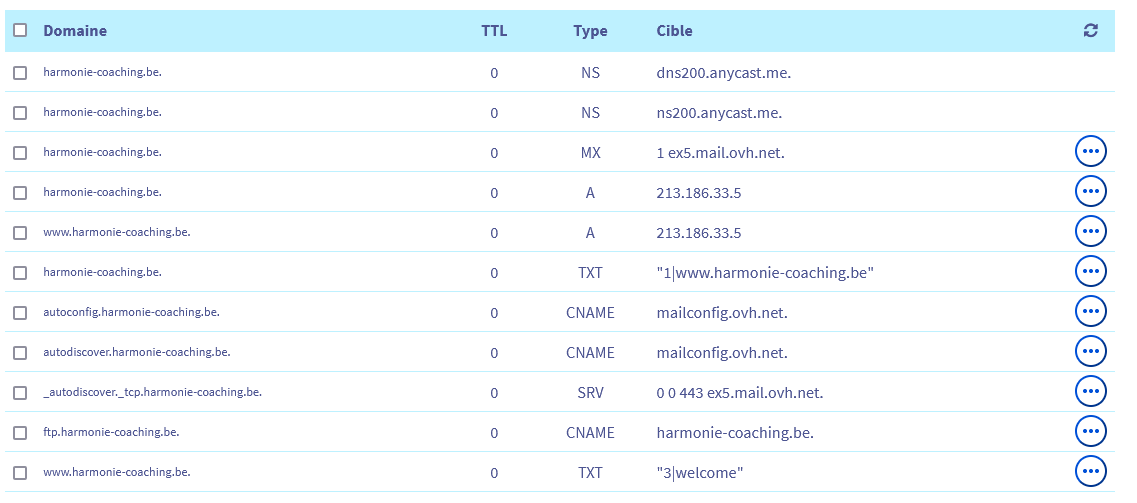Open actions for "1|www.harmonie-coaching.be" TXT record
Screen dimensions: 1137x503
pyautogui.click(x=1090, y=271)
